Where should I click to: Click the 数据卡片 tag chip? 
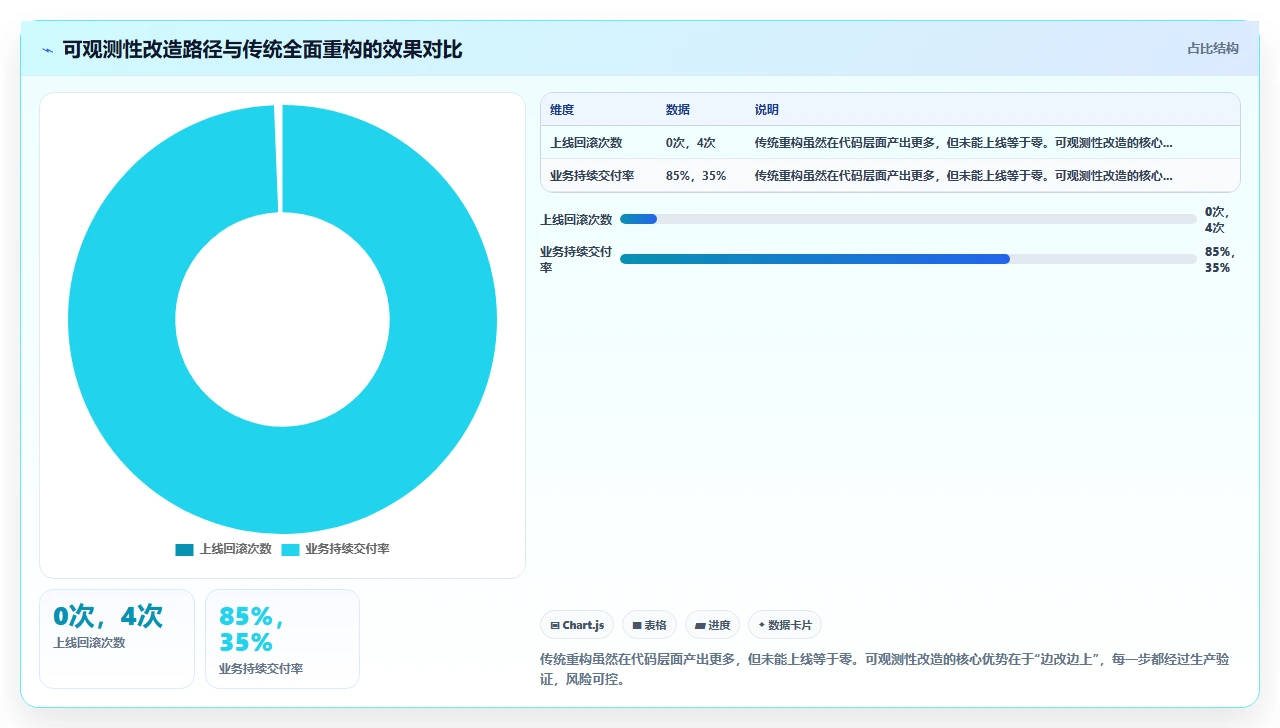[x=785, y=625]
